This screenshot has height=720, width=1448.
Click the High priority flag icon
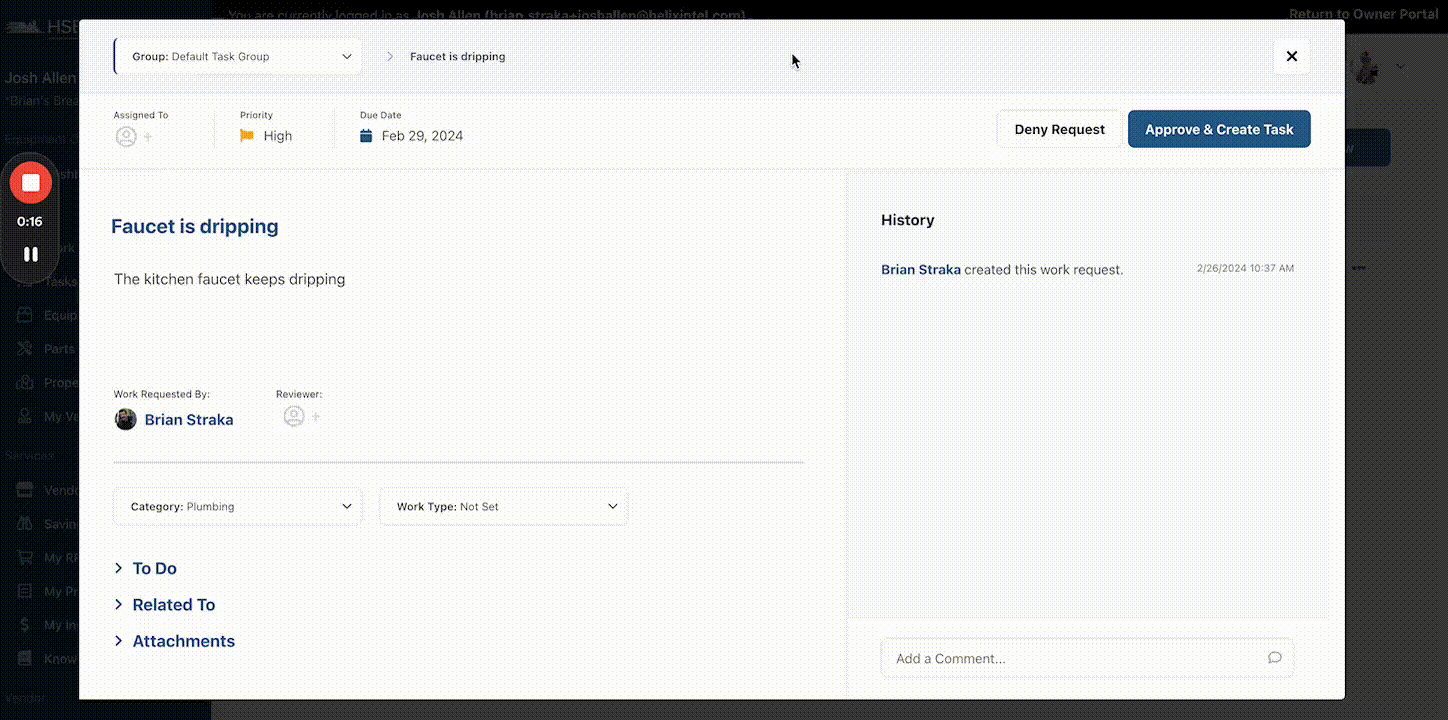tap(247, 136)
